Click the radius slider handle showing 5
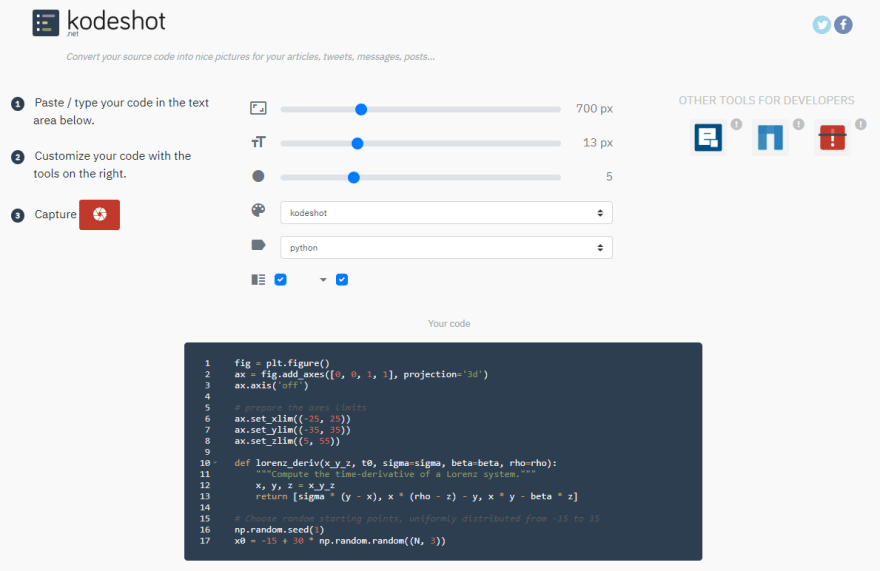This screenshot has width=880, height=571. [x=354, y=177]
